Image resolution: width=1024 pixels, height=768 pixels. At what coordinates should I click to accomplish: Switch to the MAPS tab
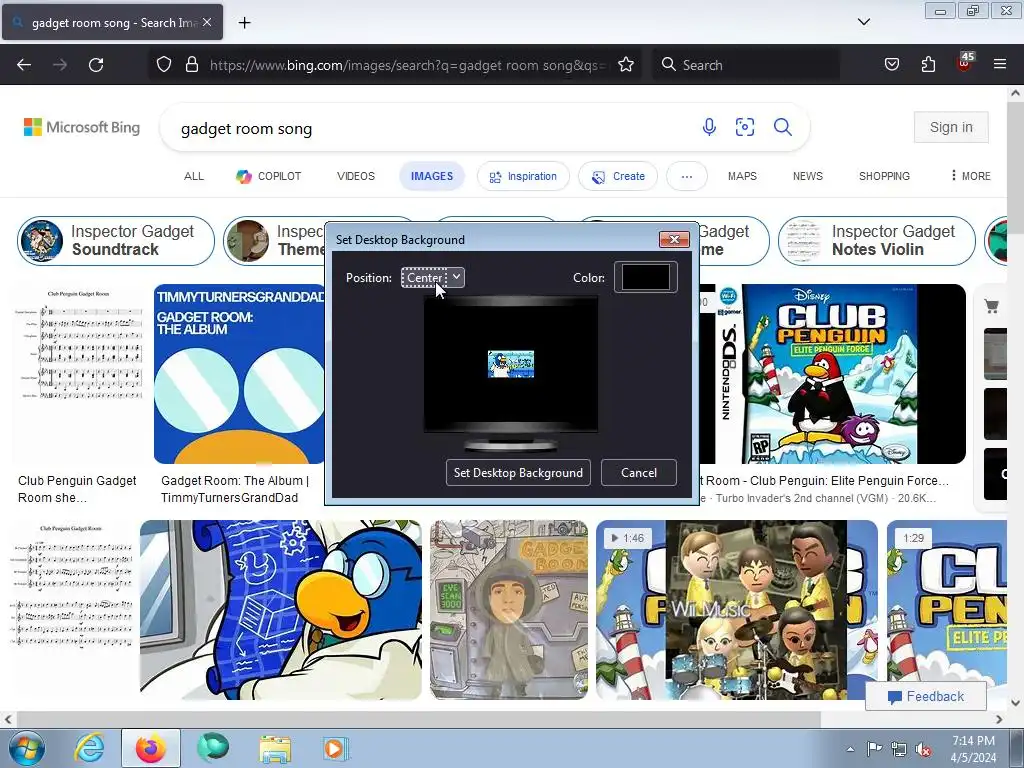(743, 176)
